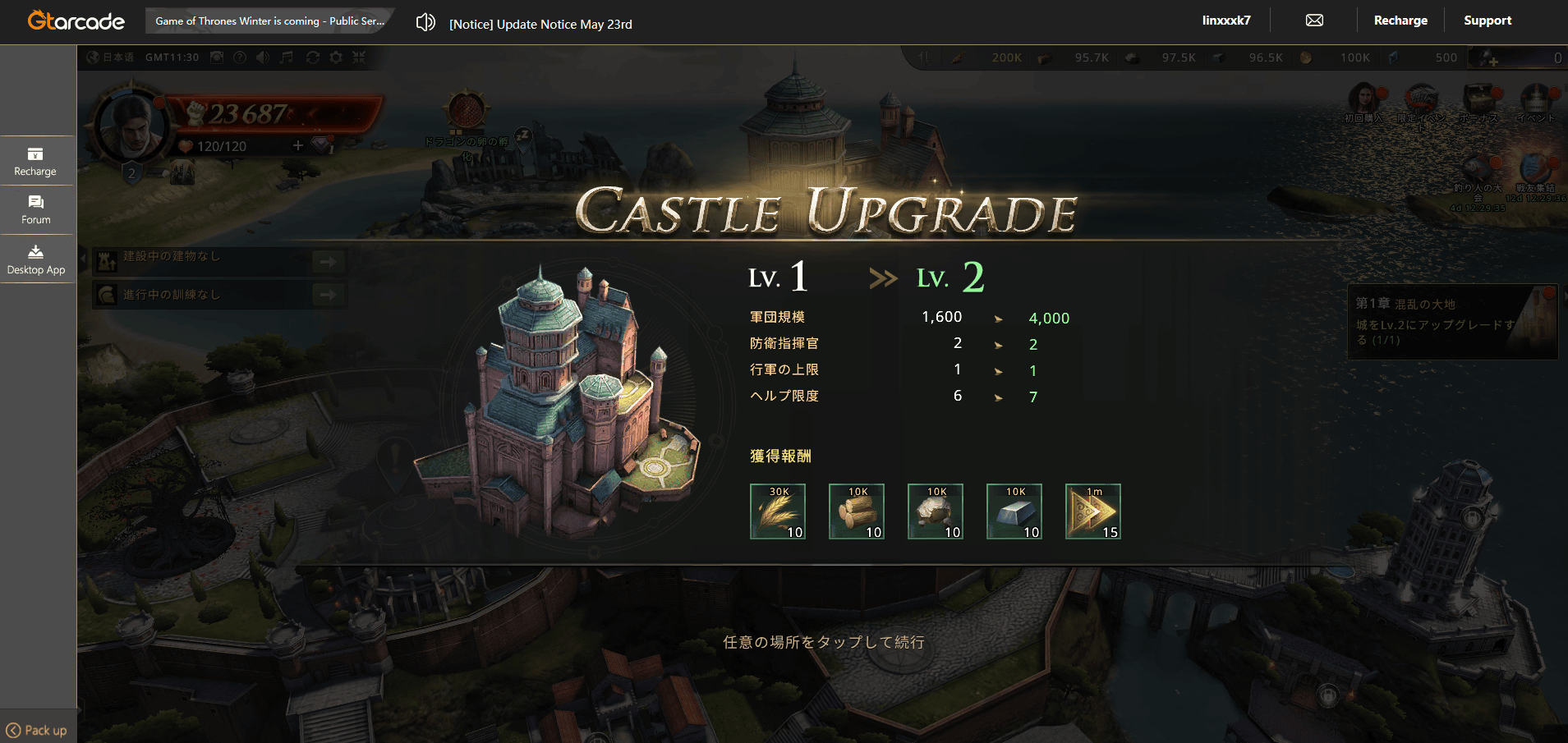Open the help question mark icon

pyautogui.click(x=240, y=57)
